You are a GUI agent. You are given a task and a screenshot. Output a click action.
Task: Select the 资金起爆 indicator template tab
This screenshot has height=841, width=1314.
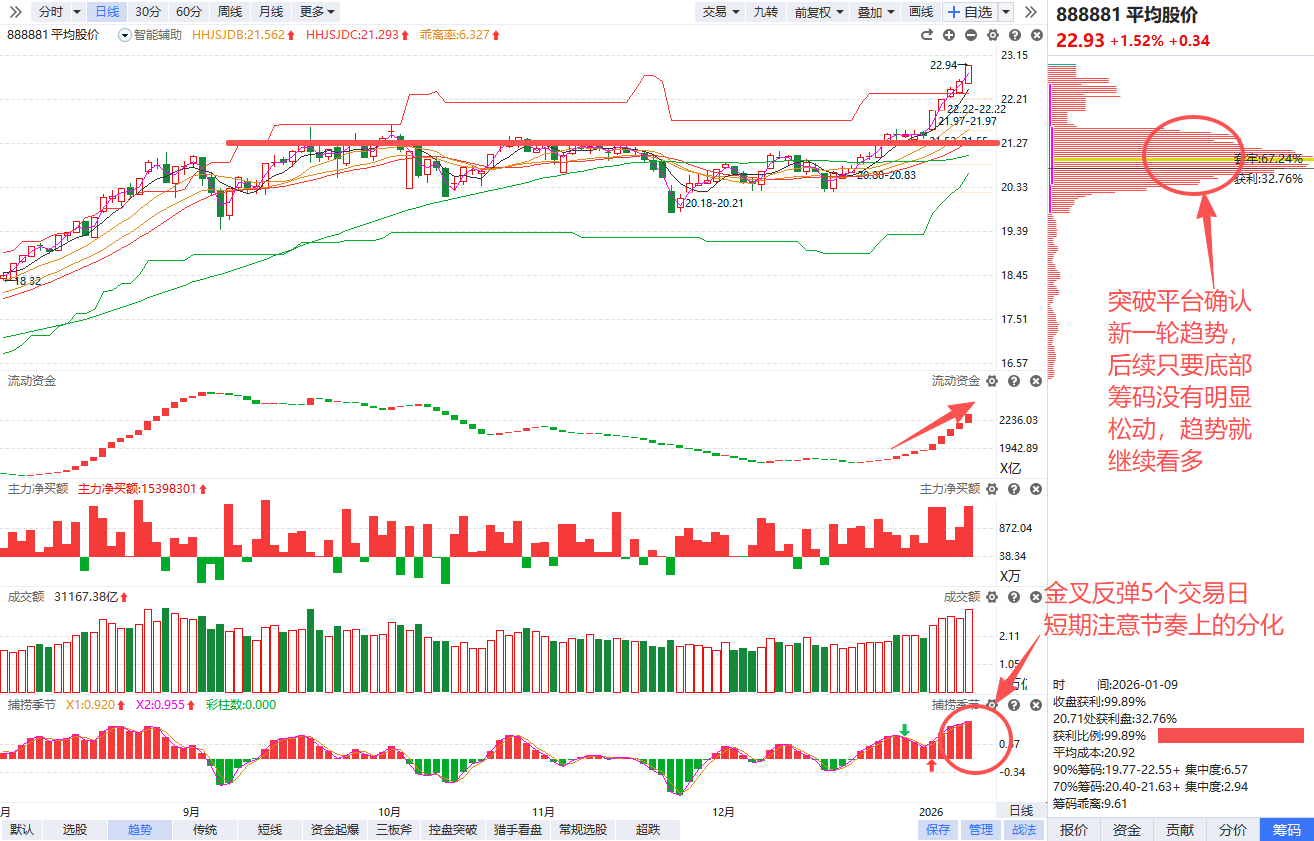click(x=335, y=830)
